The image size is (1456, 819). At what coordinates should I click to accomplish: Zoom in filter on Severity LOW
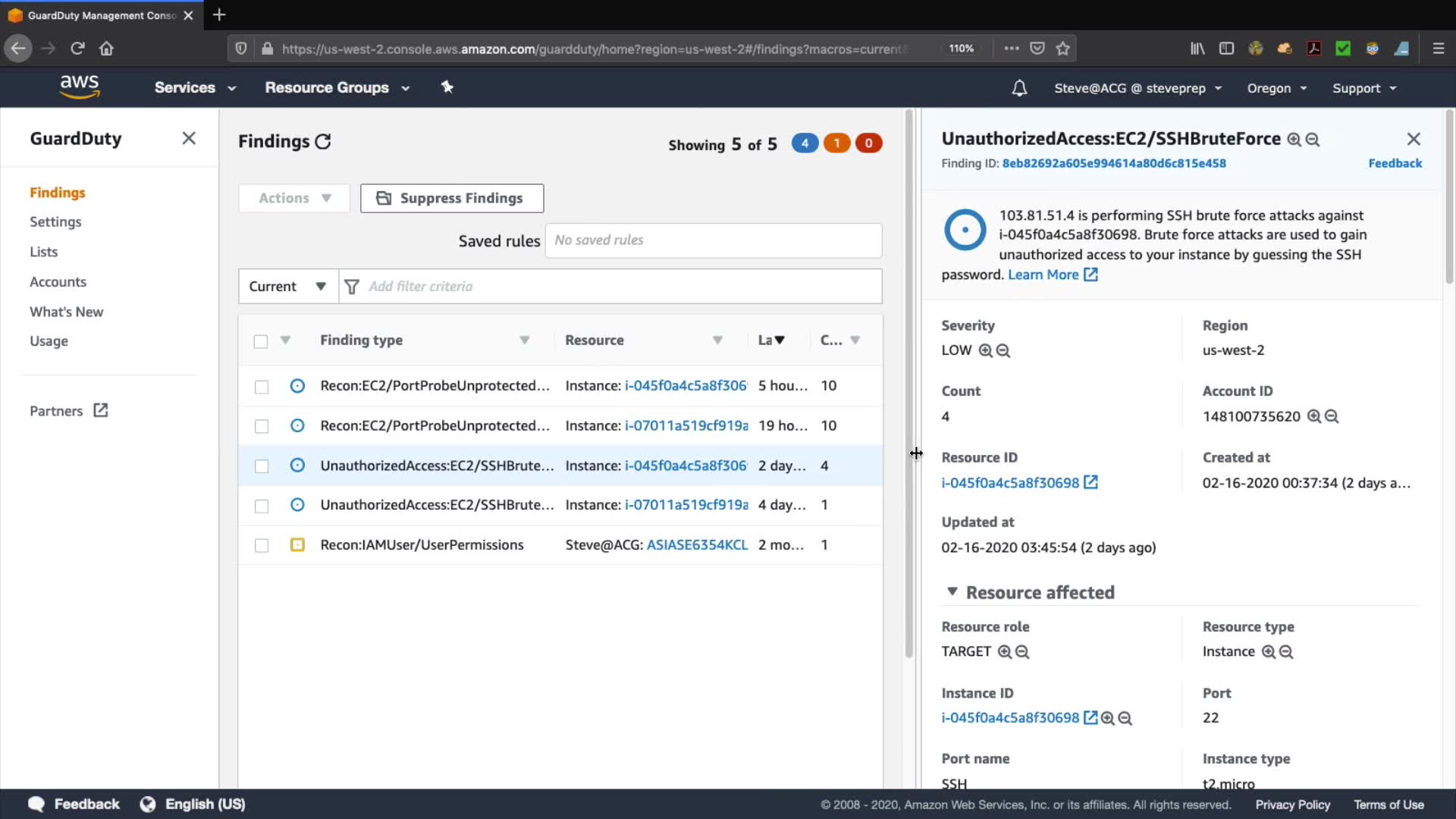click(x=985, y=350)
